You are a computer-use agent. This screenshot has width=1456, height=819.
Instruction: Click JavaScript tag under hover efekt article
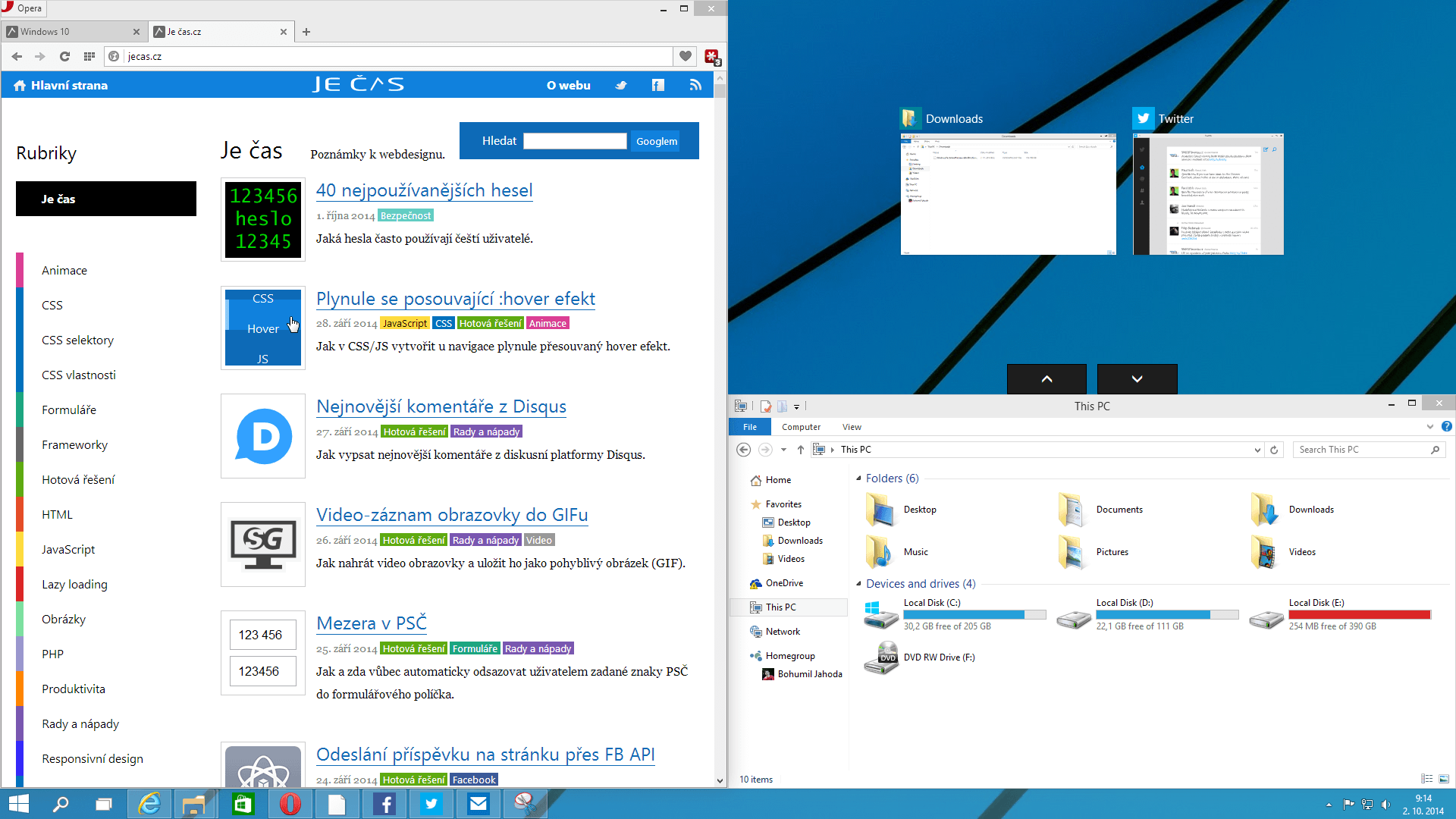click(x=405, y=323)
